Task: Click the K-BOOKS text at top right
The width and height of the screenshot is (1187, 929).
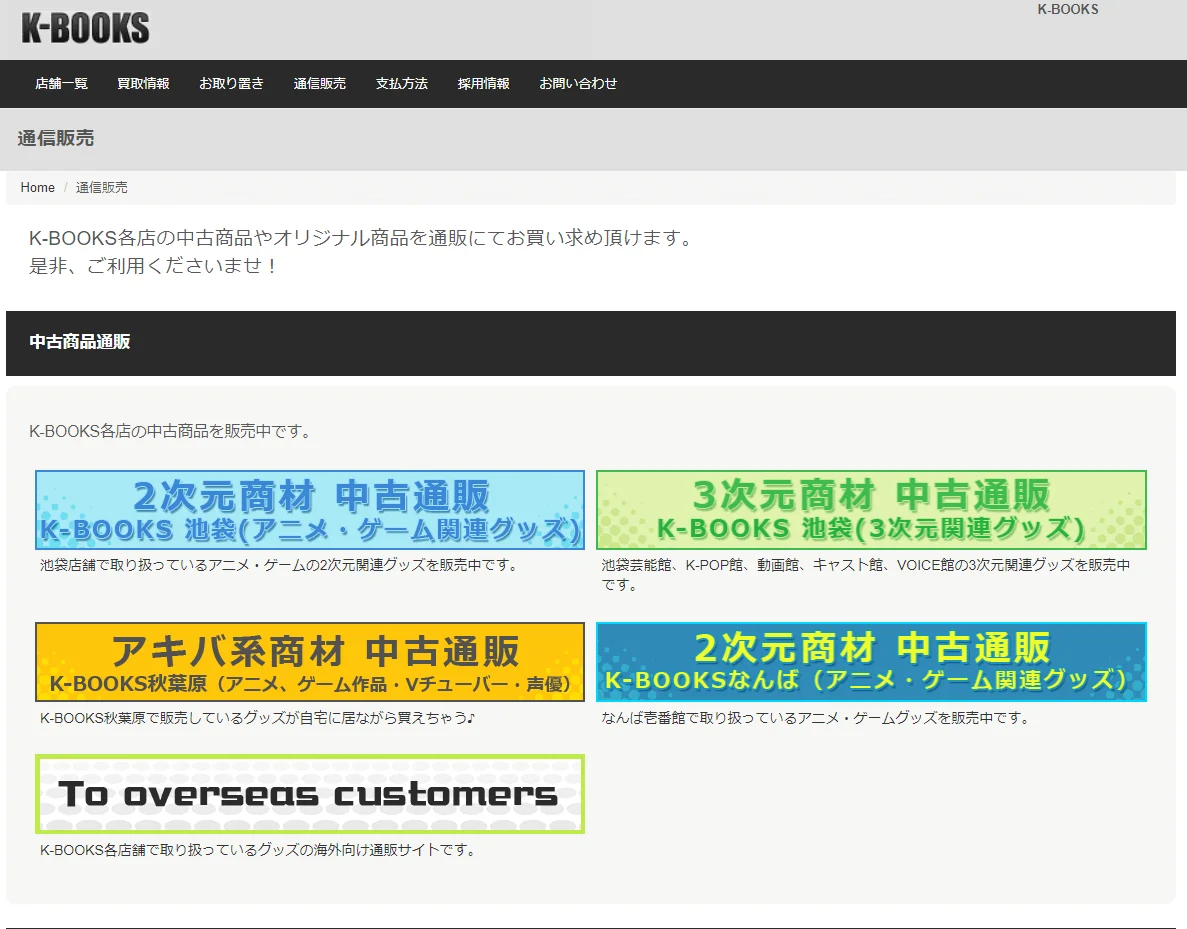Action: [1067, 10]
